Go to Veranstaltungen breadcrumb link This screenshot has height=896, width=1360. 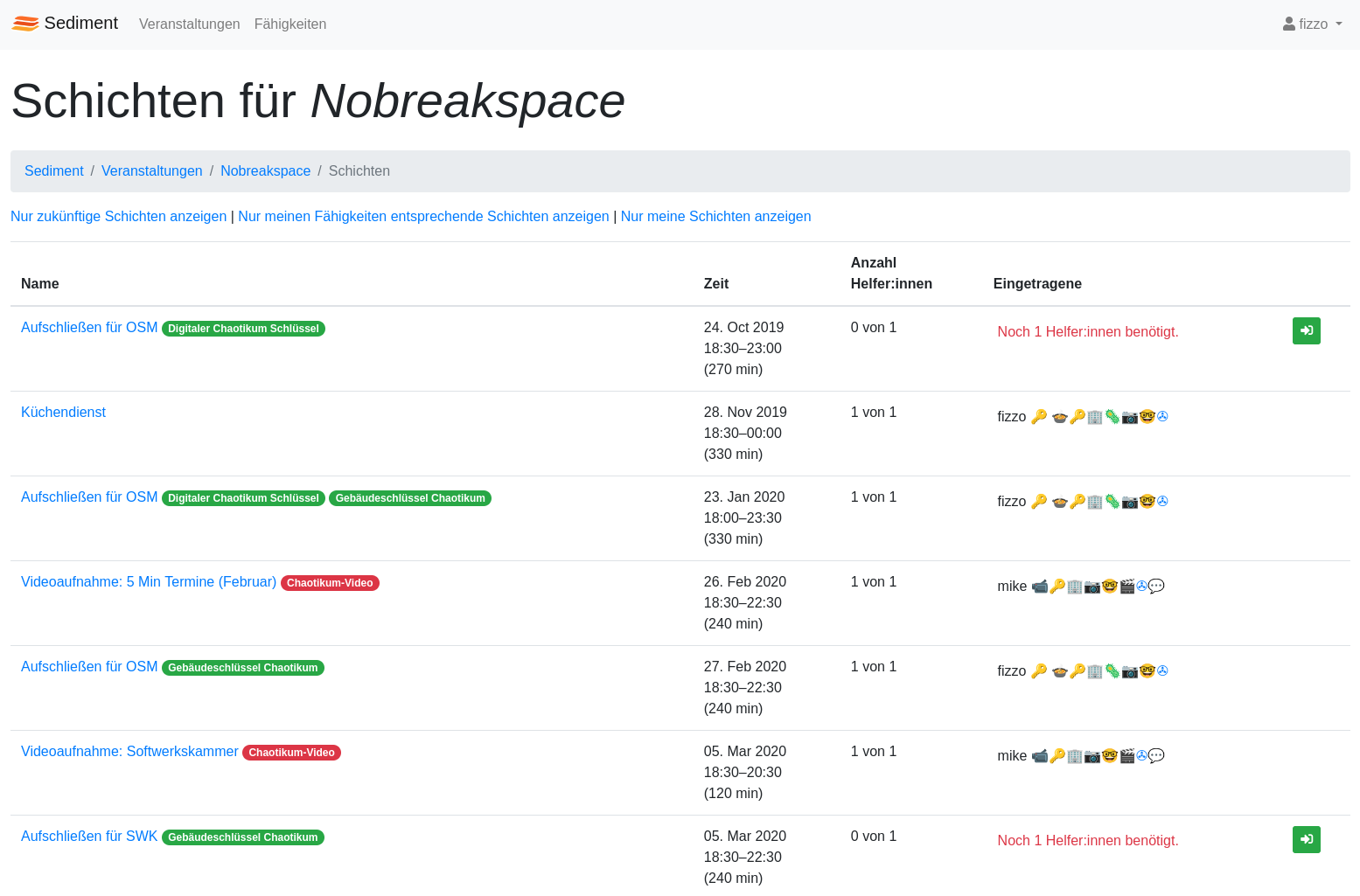tap(152, 171)
